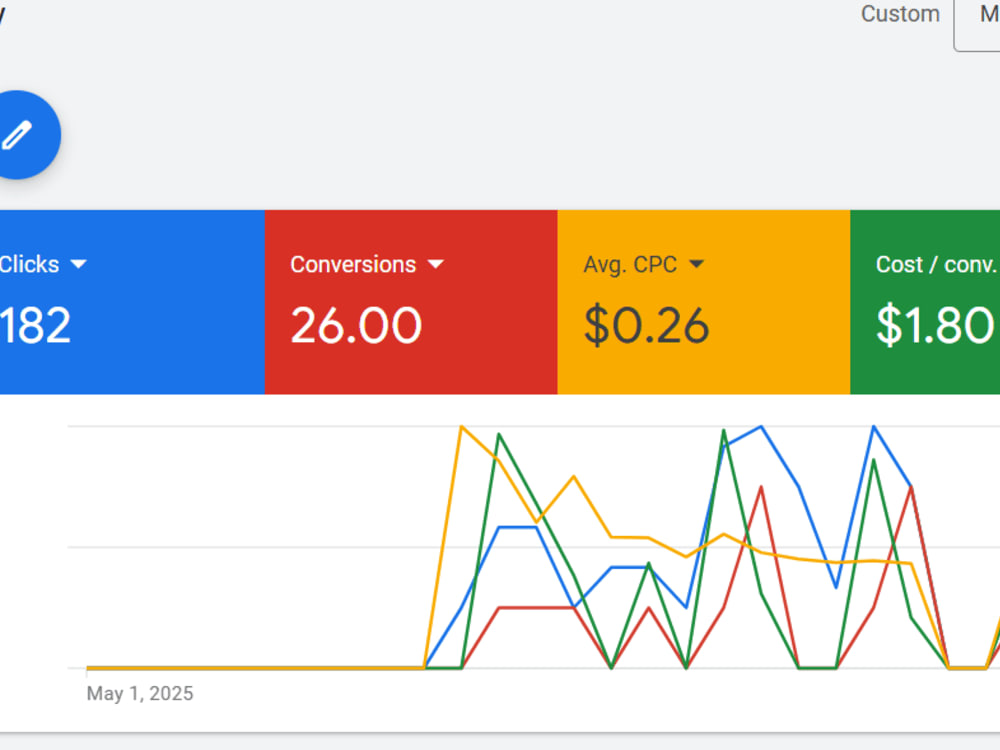1000x750 pixels.
Task: Click the green line's first peak
Action: click(x=499, y=434)
